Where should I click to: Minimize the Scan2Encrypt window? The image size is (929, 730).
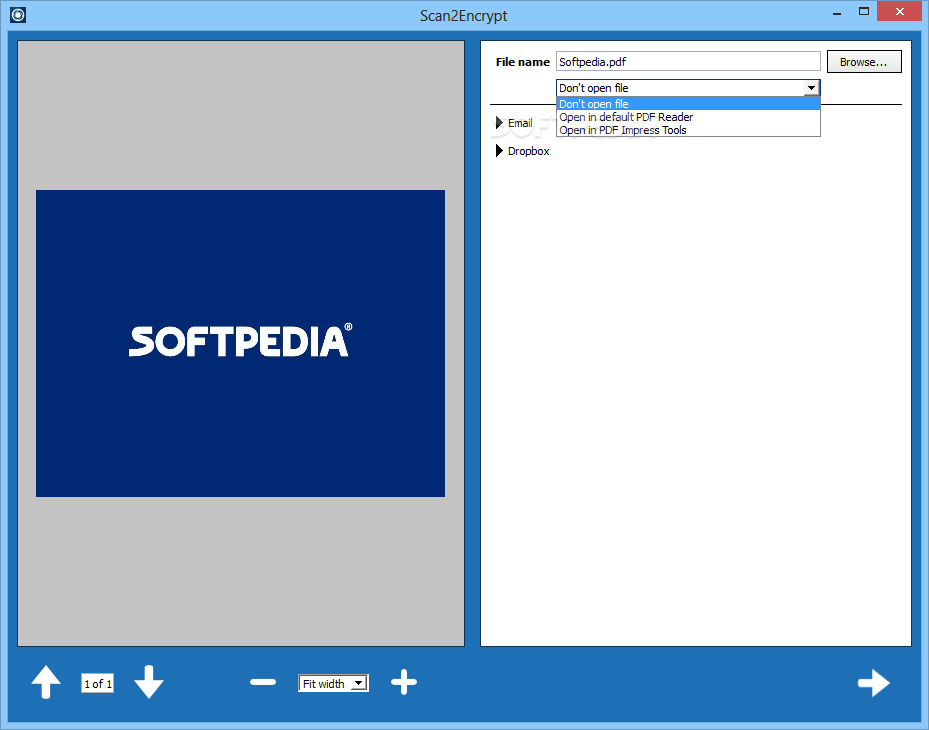click(837, 12)
